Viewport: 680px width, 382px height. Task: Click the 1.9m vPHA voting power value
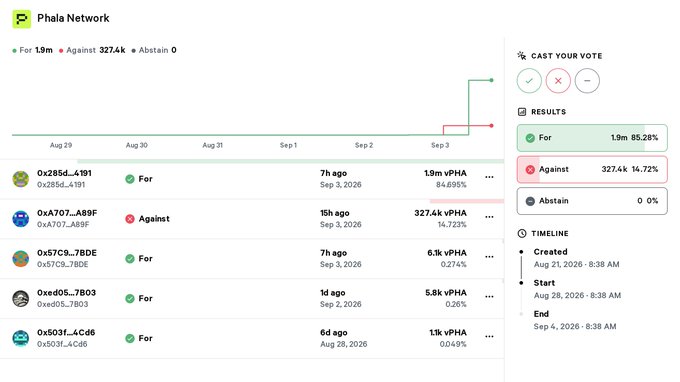[445, 173]
